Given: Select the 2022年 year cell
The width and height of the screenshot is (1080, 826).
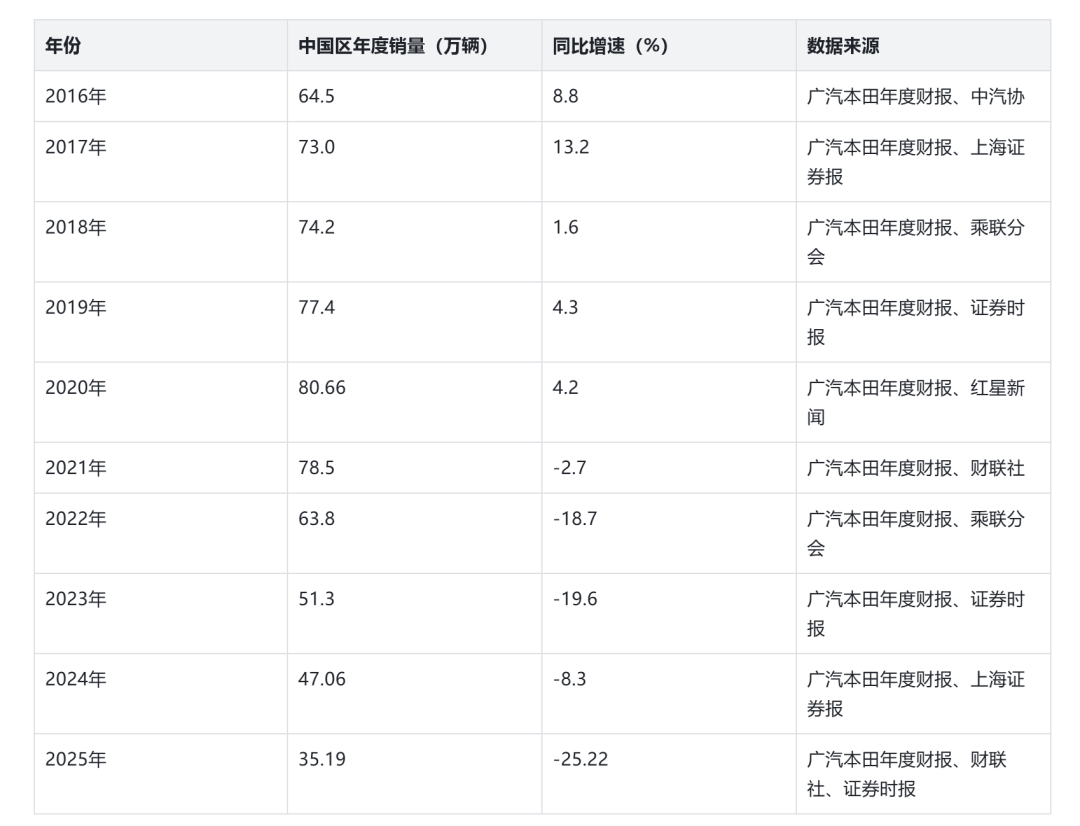Looking at the screenshot, I should [75, 519].
